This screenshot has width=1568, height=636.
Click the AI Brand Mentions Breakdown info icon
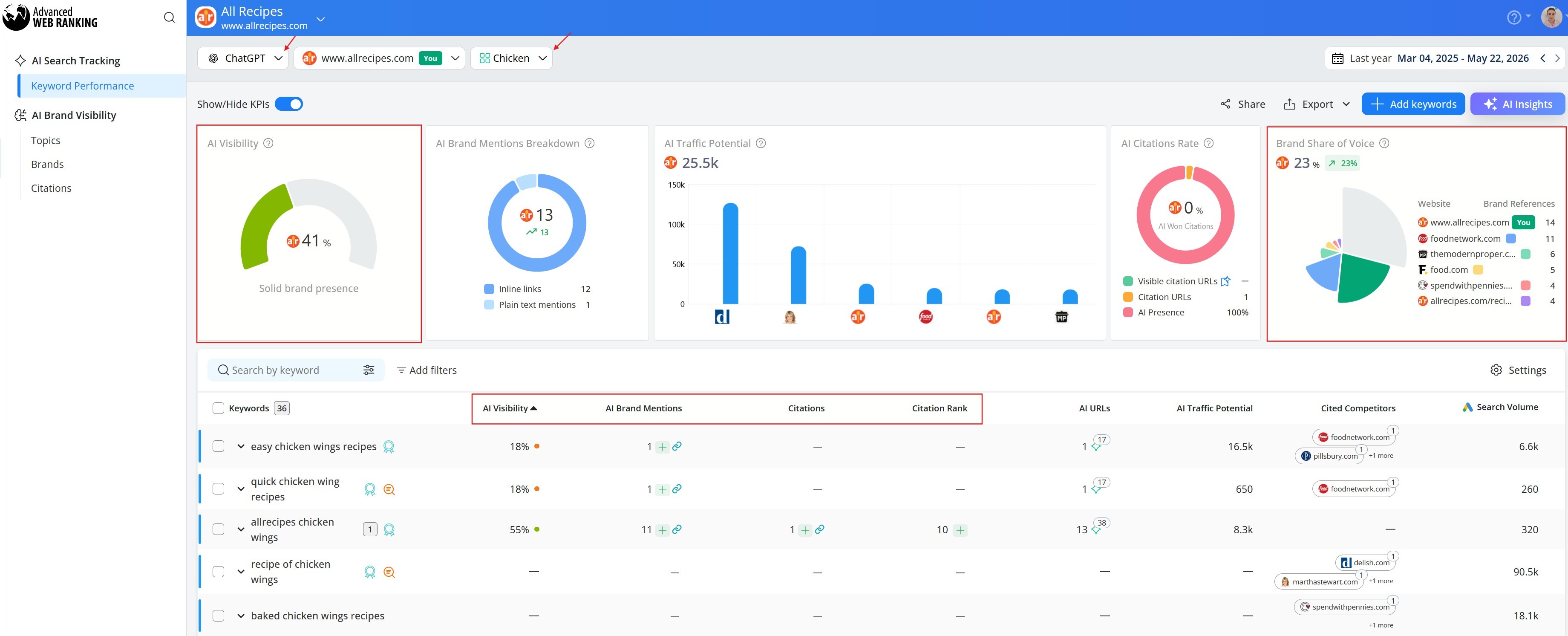click(589, 143)
